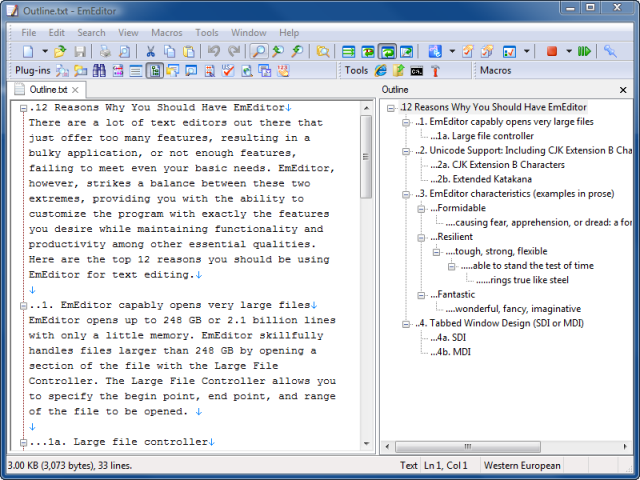
Task: Close the Outline.txt tab
Action: tap(75, 90)
